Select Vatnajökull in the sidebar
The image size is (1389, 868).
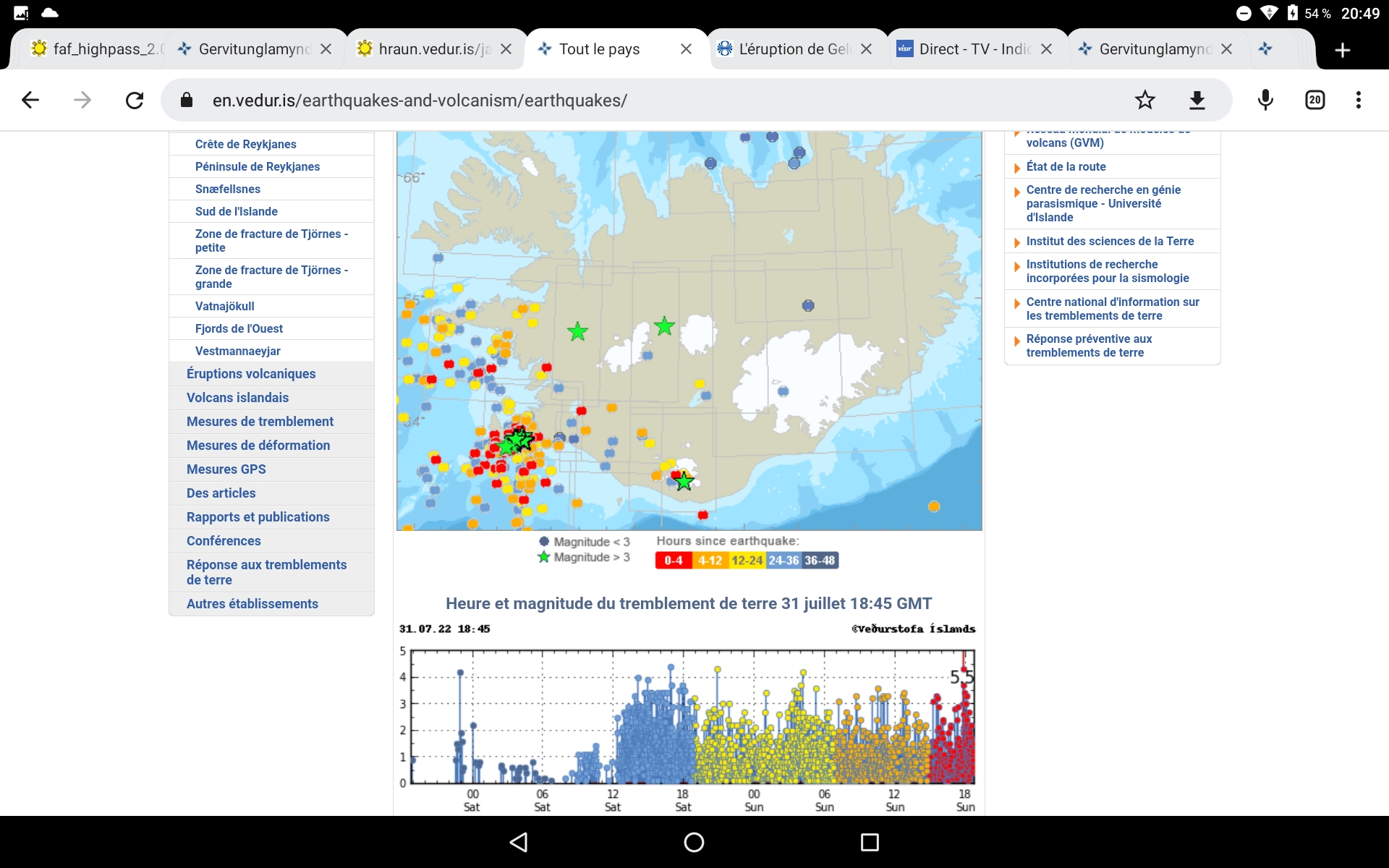(x=225, y=306)
